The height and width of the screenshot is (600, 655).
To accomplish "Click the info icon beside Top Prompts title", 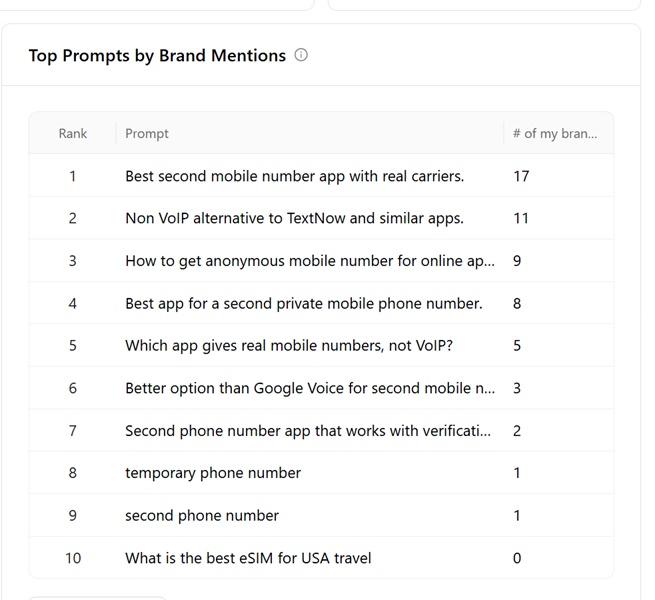I will tap(301, 56).
